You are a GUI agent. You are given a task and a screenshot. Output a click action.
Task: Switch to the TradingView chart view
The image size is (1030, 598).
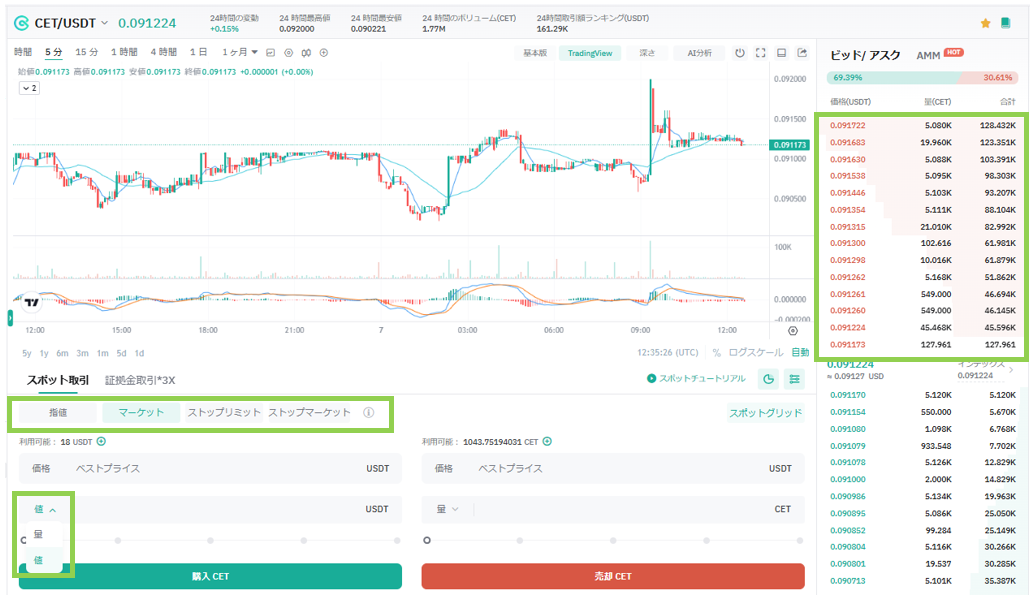590,53
